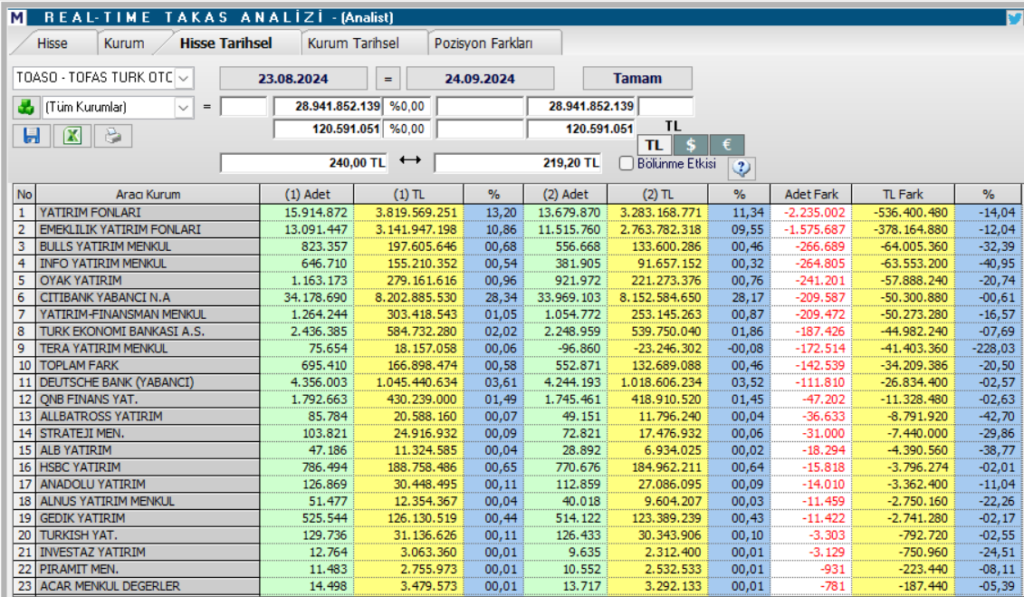Switch to the Kurum tab
The image size is (1024, 597).
pos(124,44)
